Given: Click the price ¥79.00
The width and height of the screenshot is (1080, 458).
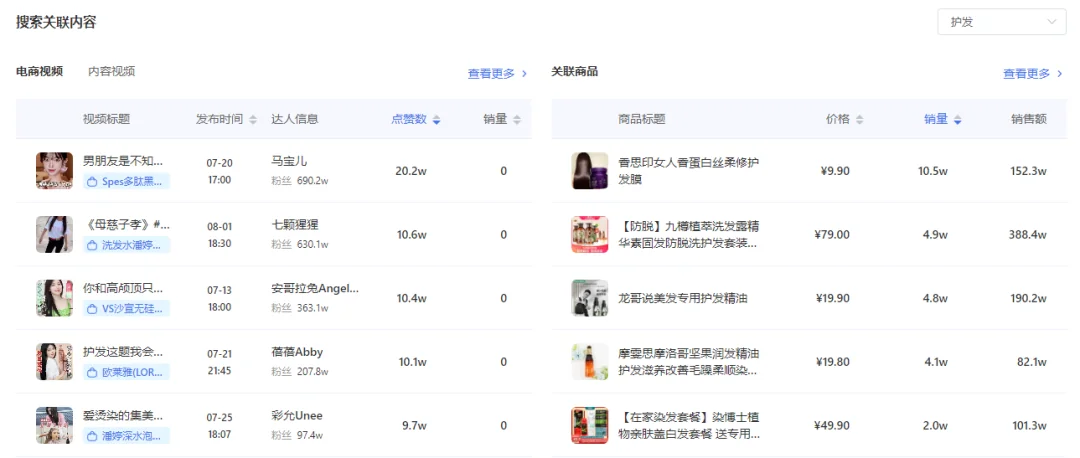Looking at the screenshot, I should point(831,235).
